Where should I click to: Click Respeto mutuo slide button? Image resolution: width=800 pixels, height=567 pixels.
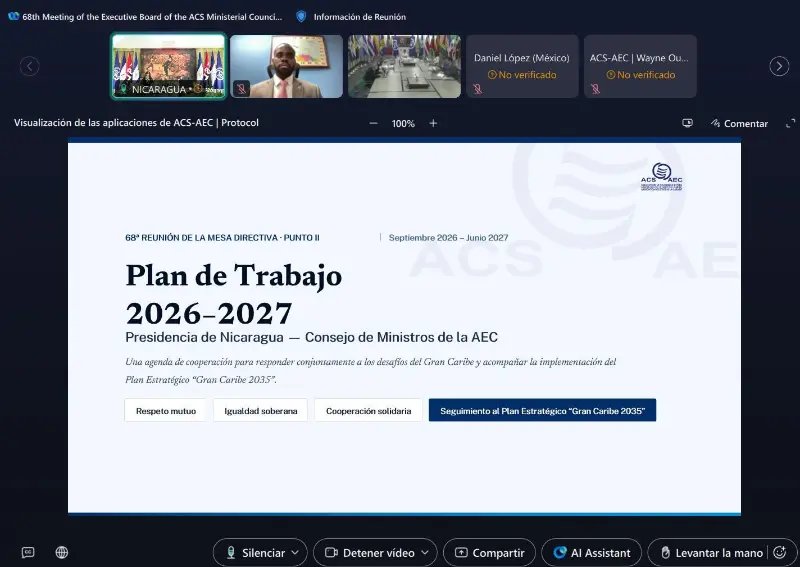click(x=166, y=411)
